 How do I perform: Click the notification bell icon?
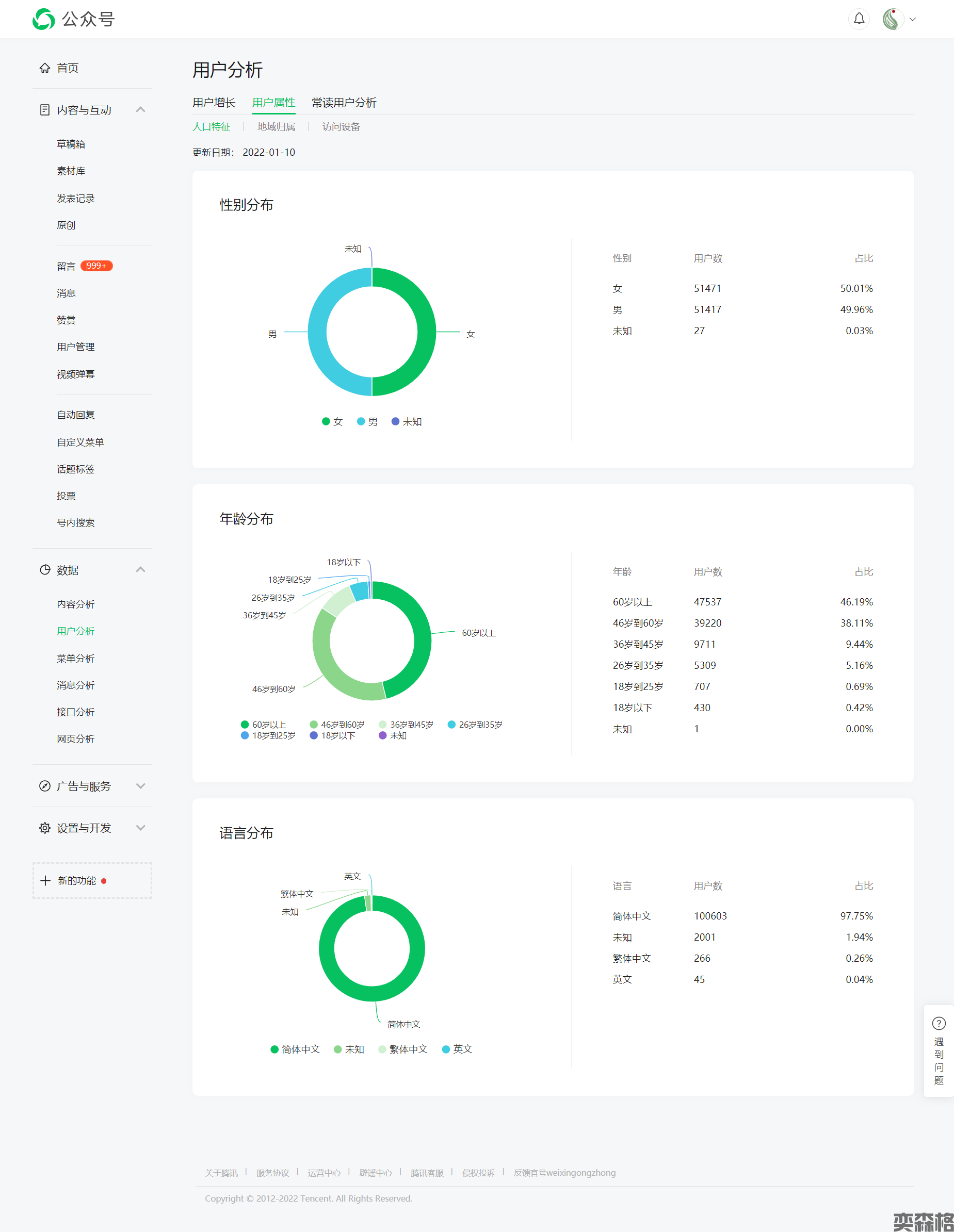(x=859, y=19)
